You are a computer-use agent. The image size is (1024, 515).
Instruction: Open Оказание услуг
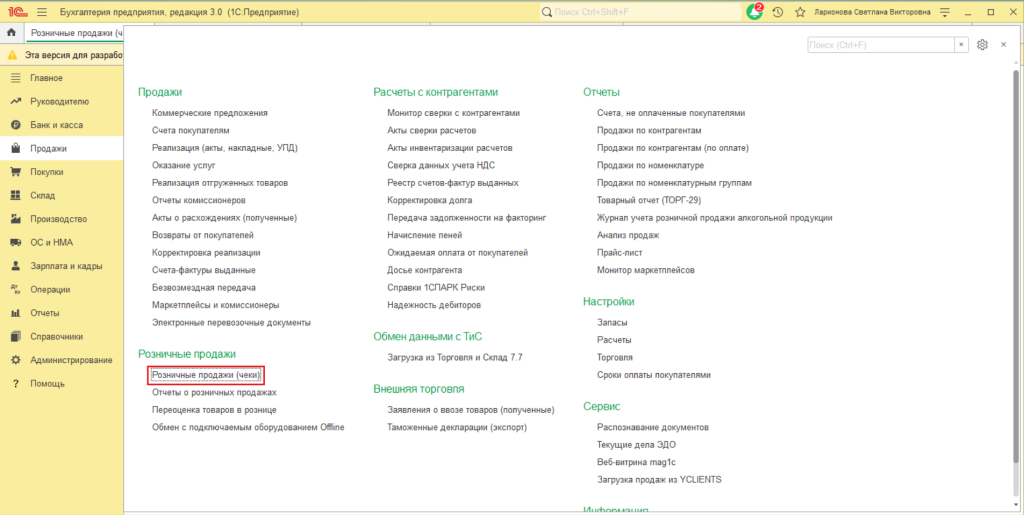[x=184, y=165]
